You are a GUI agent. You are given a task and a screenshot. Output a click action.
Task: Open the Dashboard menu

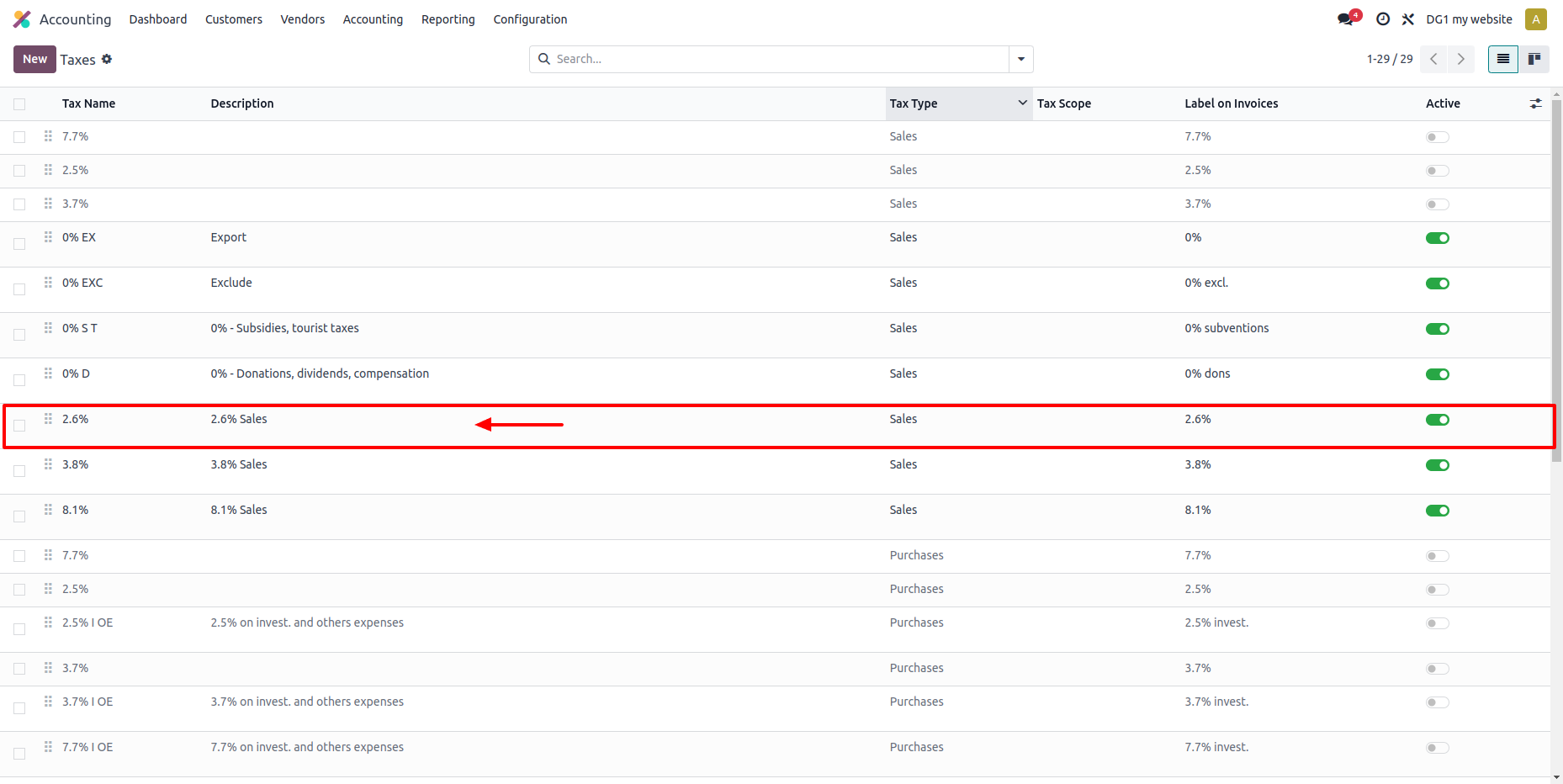pos(158,19)
